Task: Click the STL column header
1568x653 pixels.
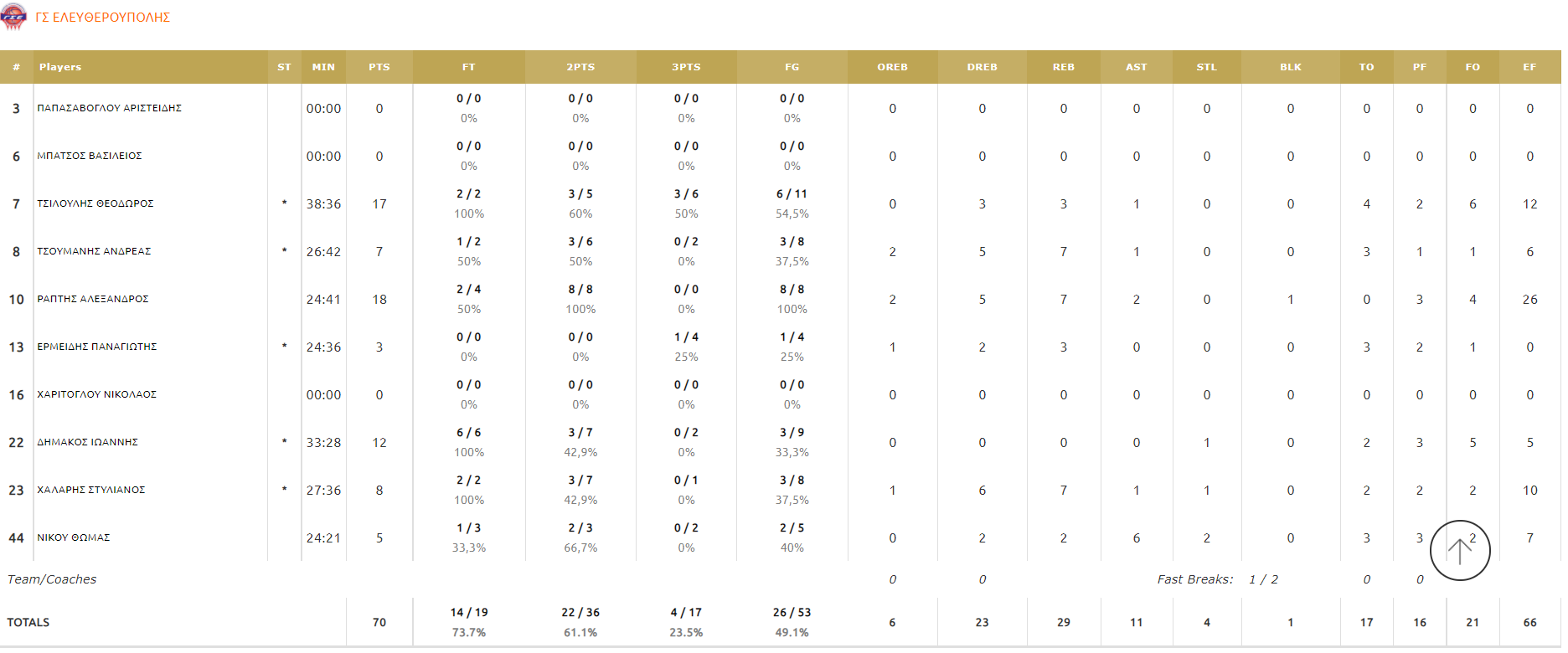Action: pos(1206,67)
